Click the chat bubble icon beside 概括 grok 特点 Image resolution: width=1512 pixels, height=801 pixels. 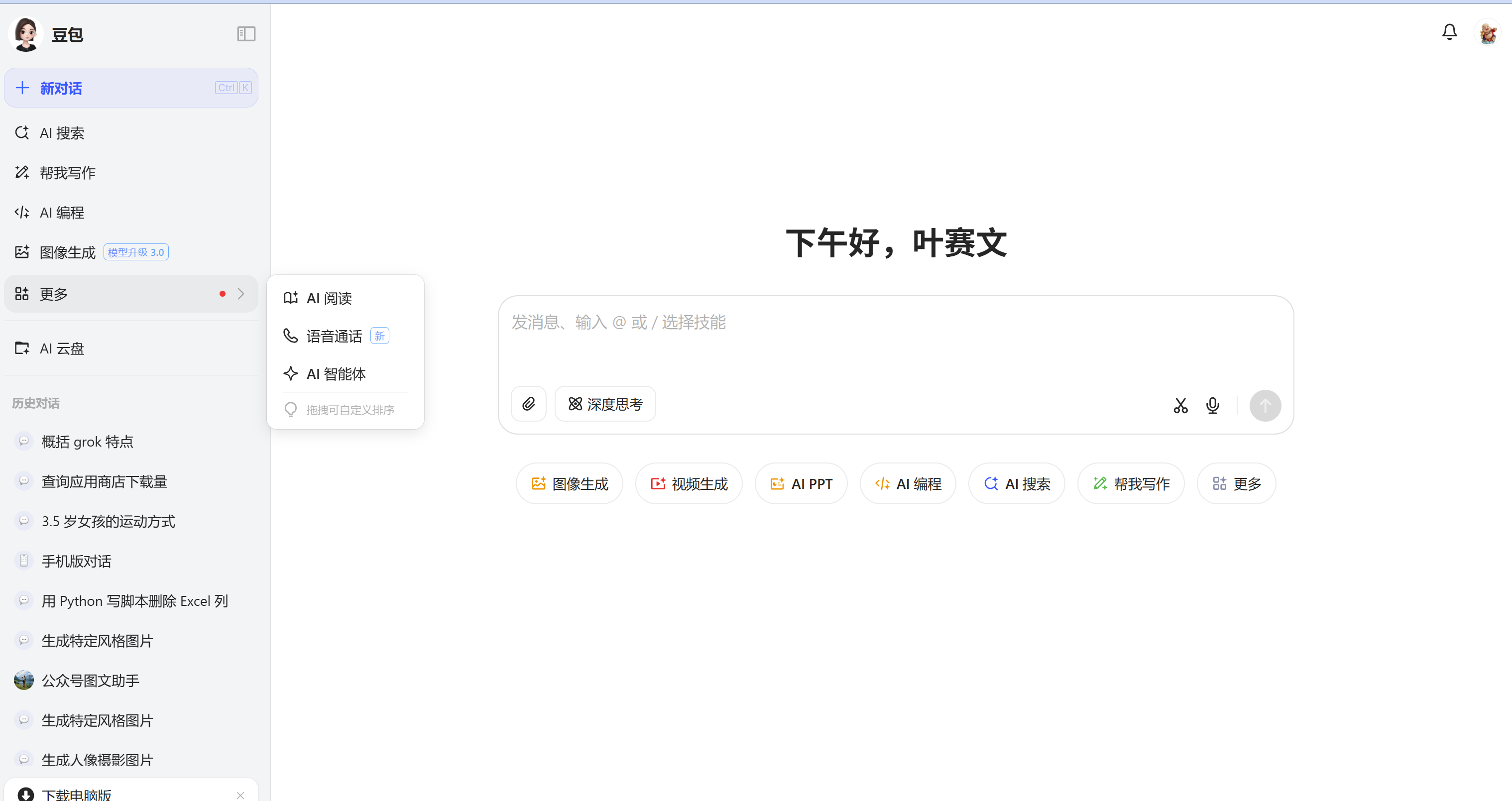click(x=23, y=441)
